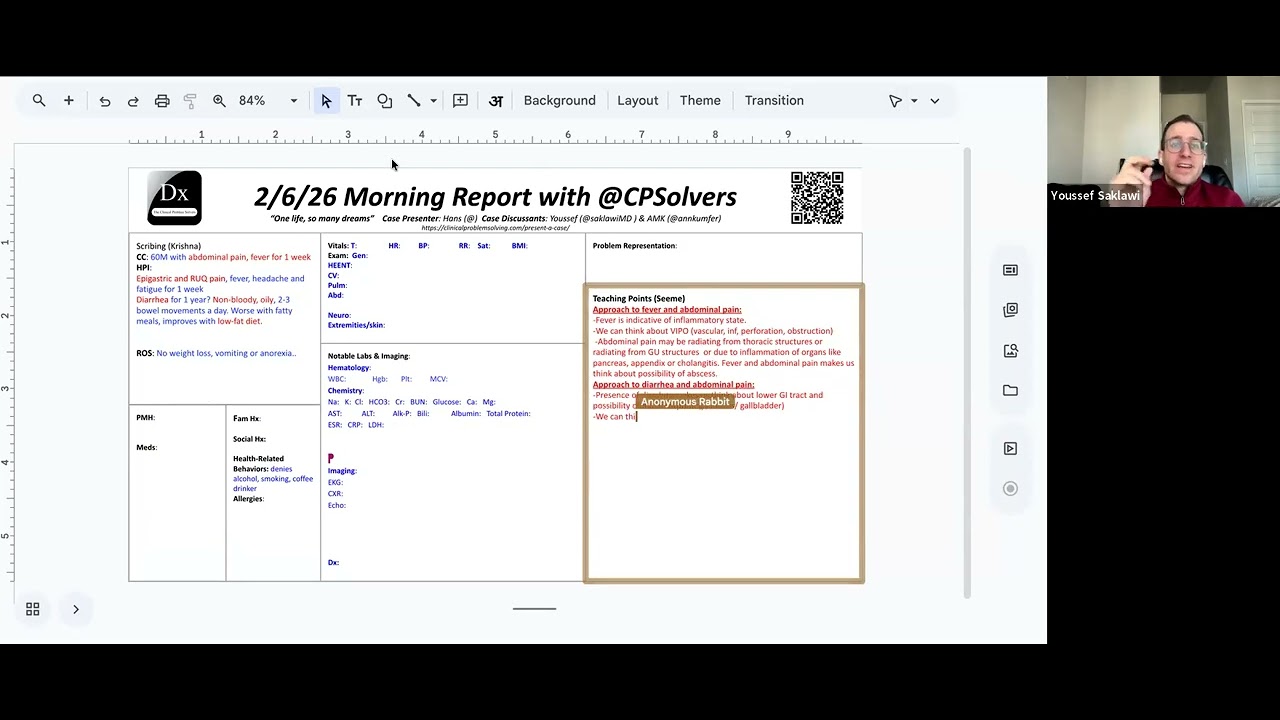The width and height of the screenshot is (1280, 720).
Task: Click the PMH label
Action: [x=145, y=418]
